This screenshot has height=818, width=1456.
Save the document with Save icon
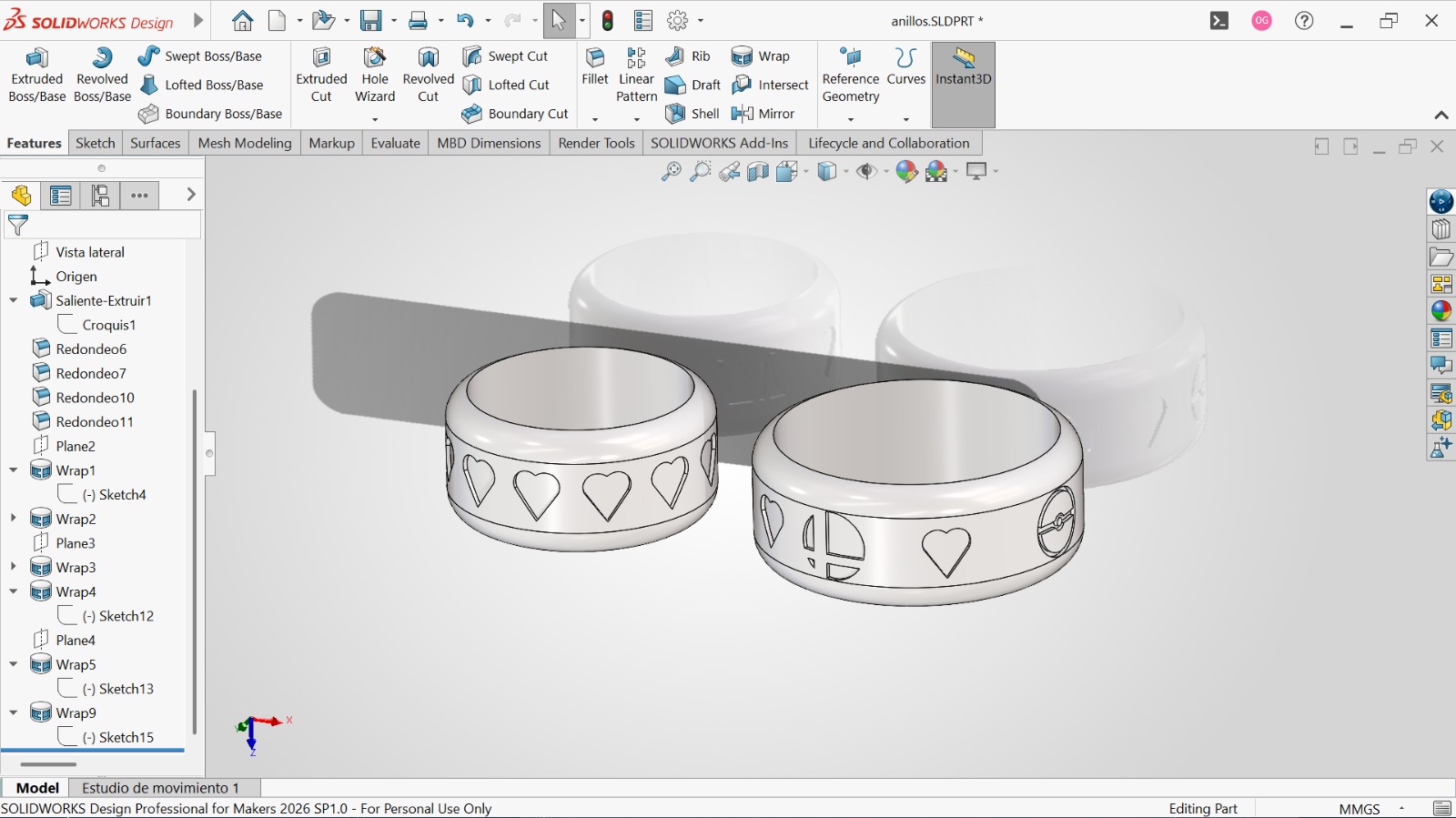click(x=370, y=20)
